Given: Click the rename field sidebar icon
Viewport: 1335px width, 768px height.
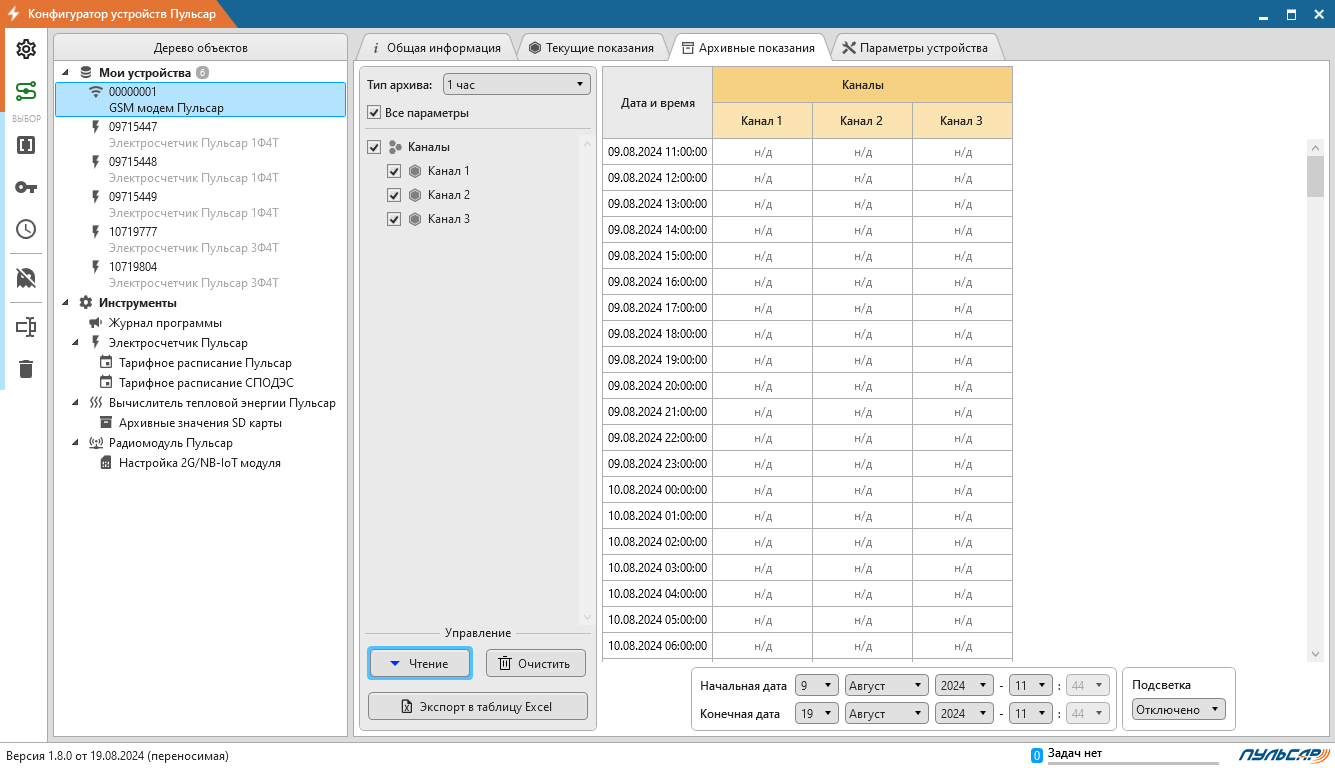Looking at the screenshot, I should [26, 327].
